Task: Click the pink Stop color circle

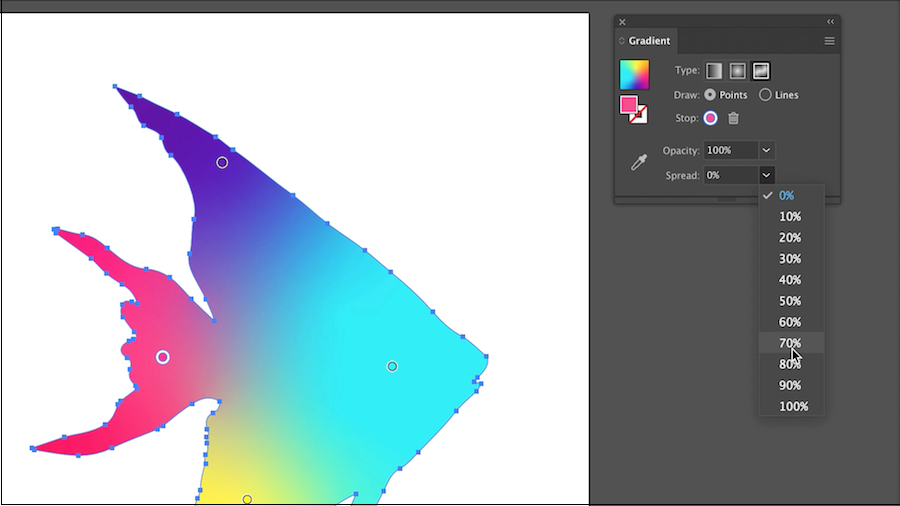Action: 711,118
